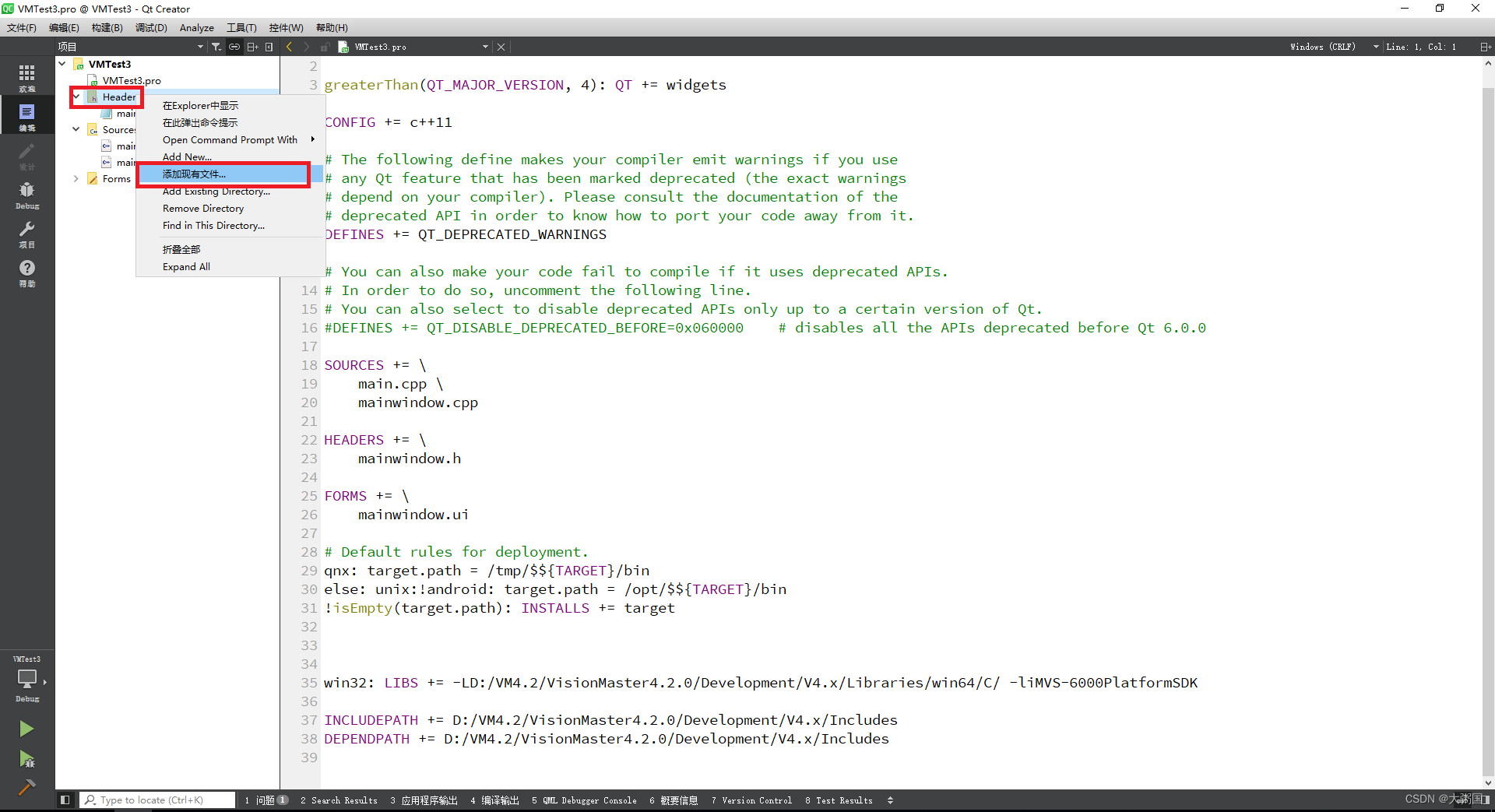Split the editor with top-right icon
The image size is (1495, 812).
point(1485,47)
